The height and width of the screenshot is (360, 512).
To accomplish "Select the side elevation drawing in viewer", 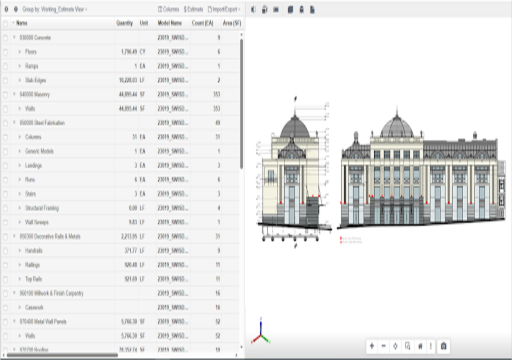I will (x=294, y=173).
